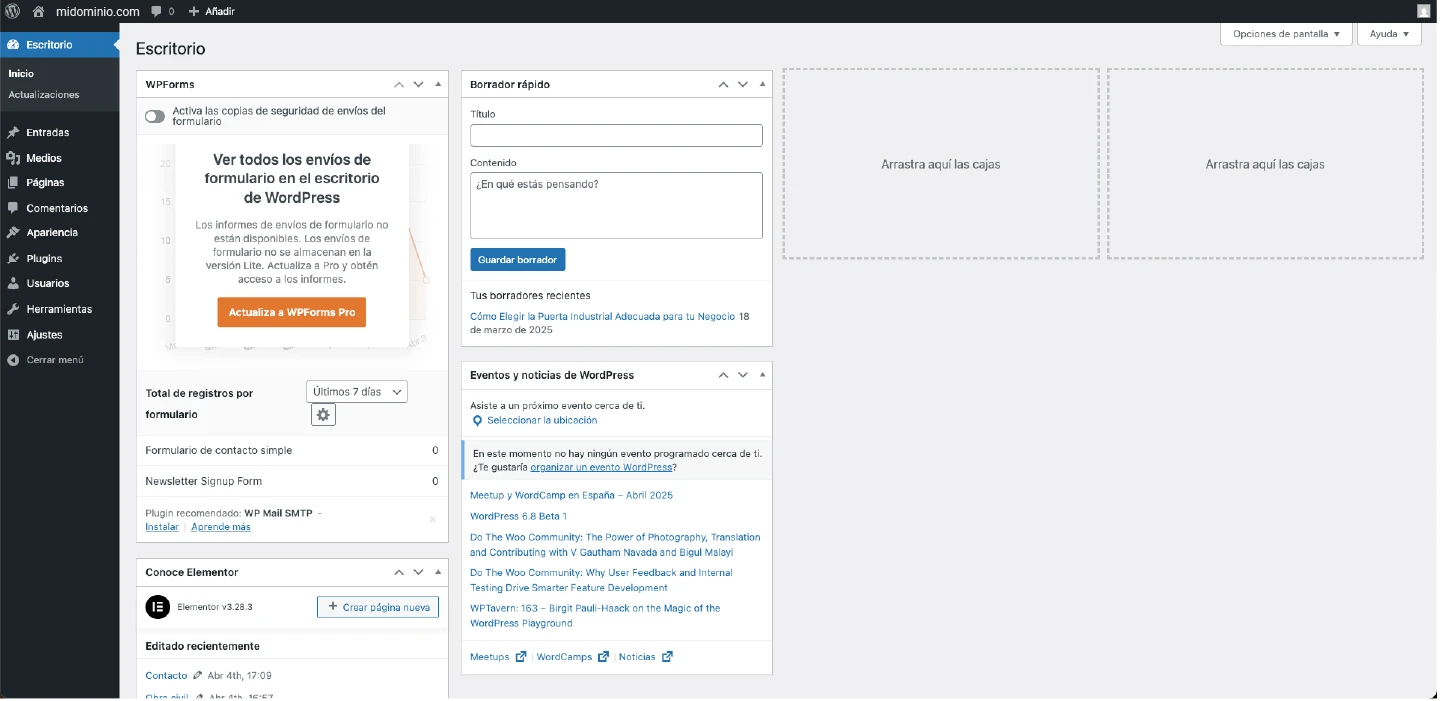Image resolution: width=1440 pixels, height=701 pixels.
Task: Click the pages icon for Páginas
Action: pyautogui.click(x=13, y=183)
